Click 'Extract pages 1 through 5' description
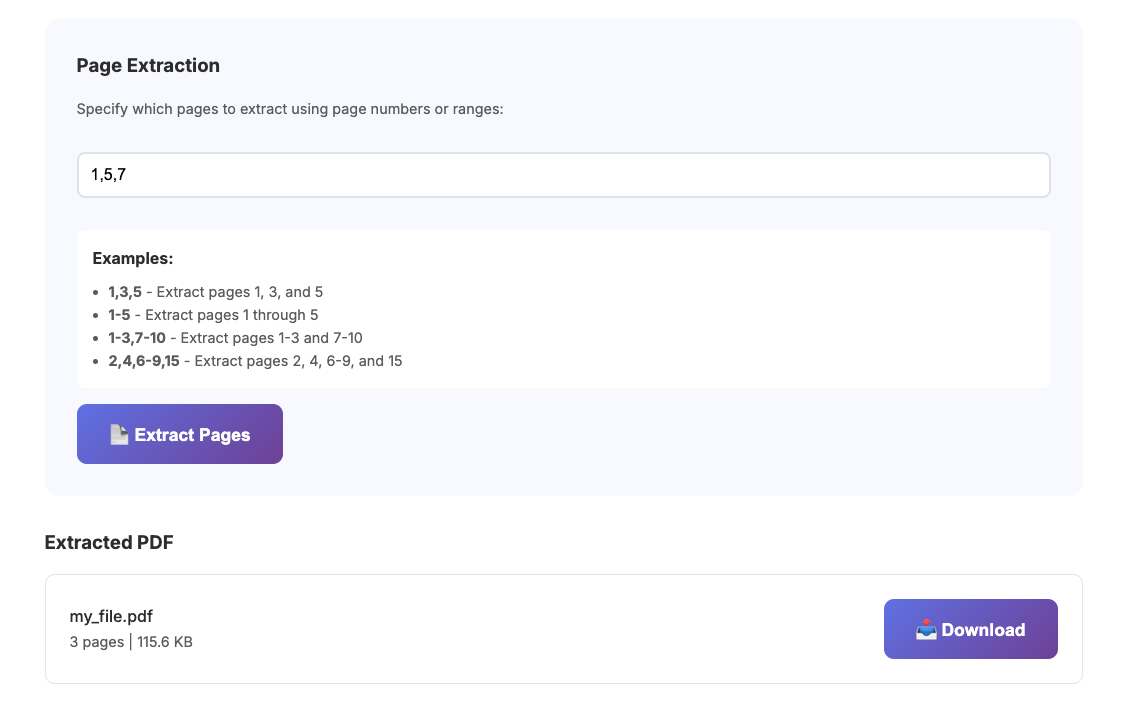The width and height of the screenshot is (1128, 718). (232, 315)
